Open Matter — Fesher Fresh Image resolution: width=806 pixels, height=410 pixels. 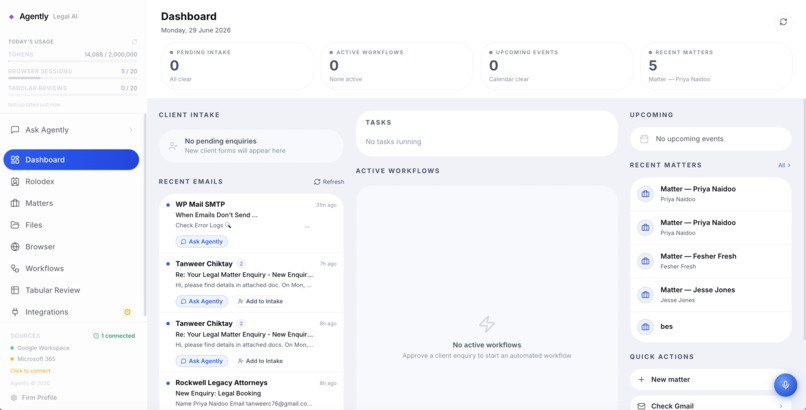711,261
